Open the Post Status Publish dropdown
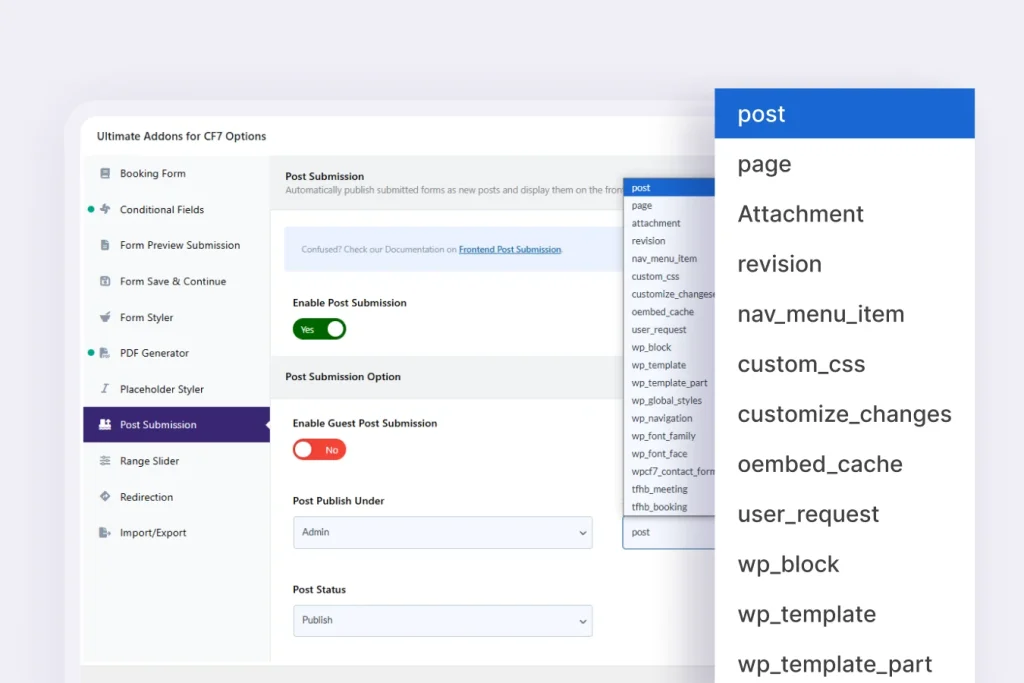This screenshot has height=683, width=1024. 443,620
